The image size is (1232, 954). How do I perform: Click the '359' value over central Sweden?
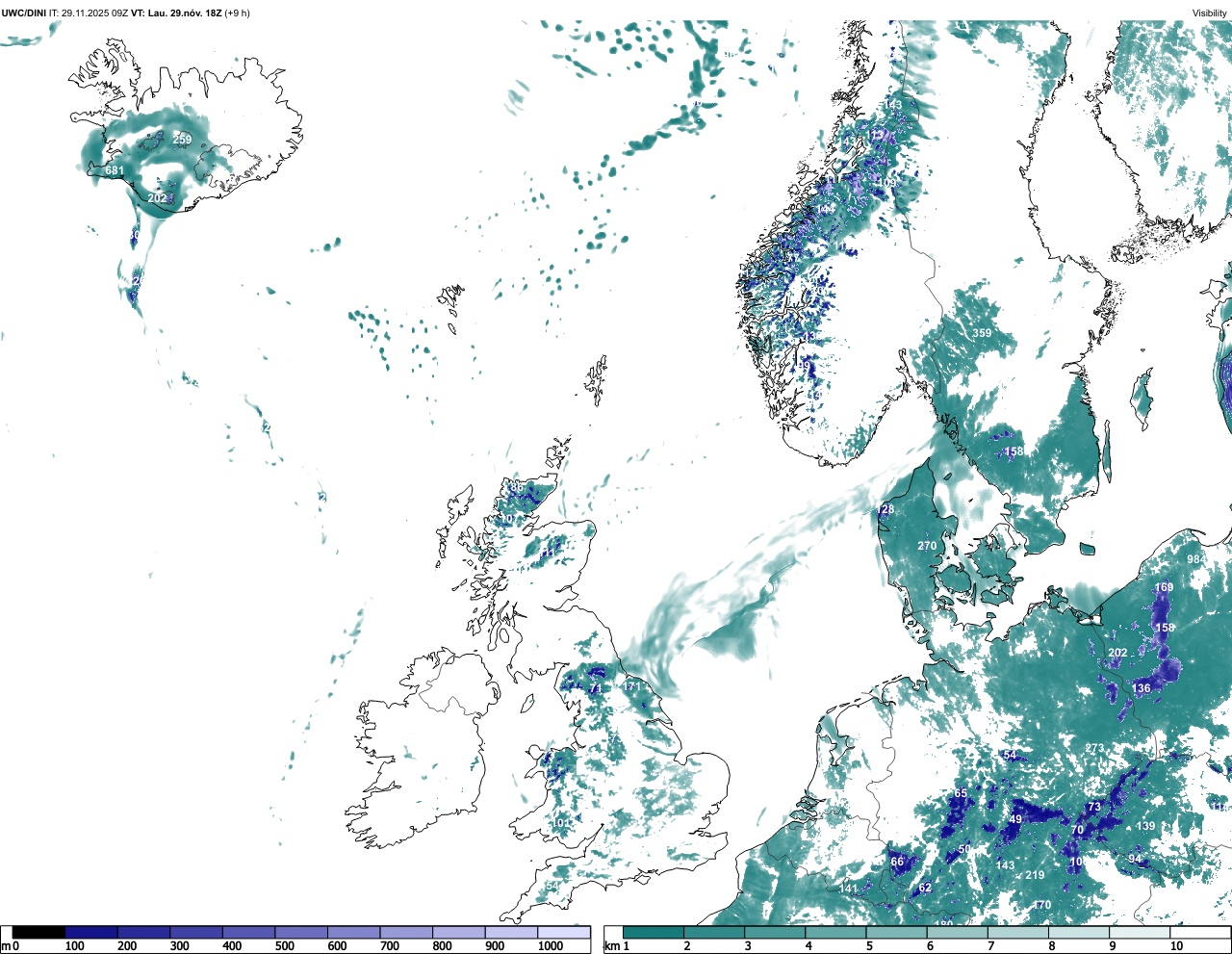[982, 333]
